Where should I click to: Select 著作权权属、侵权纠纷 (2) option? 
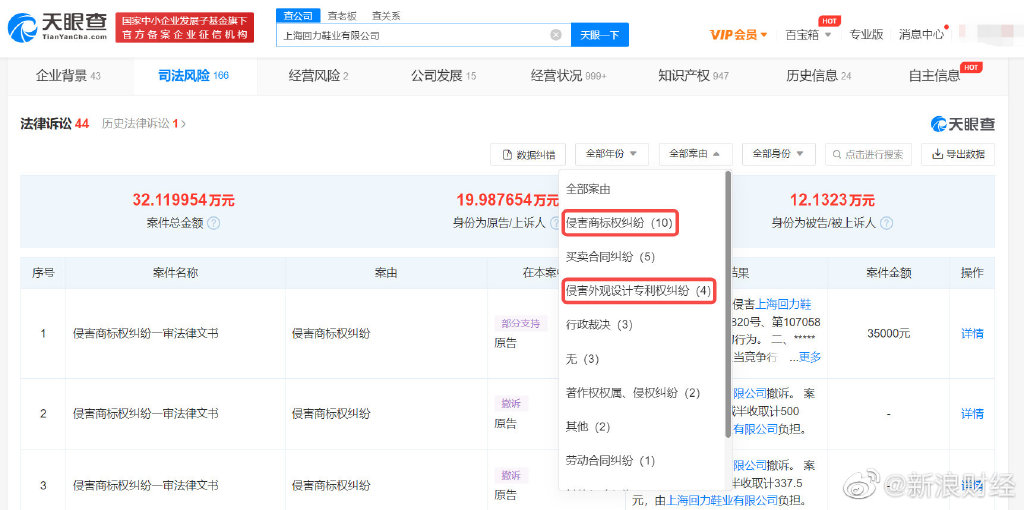click(633, 393)
